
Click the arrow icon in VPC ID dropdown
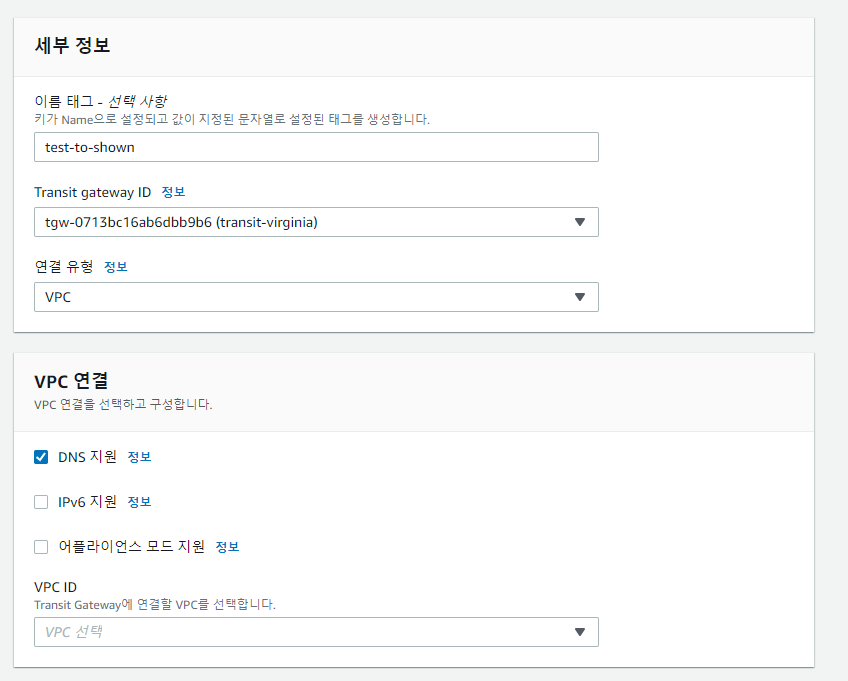[580, 632]
